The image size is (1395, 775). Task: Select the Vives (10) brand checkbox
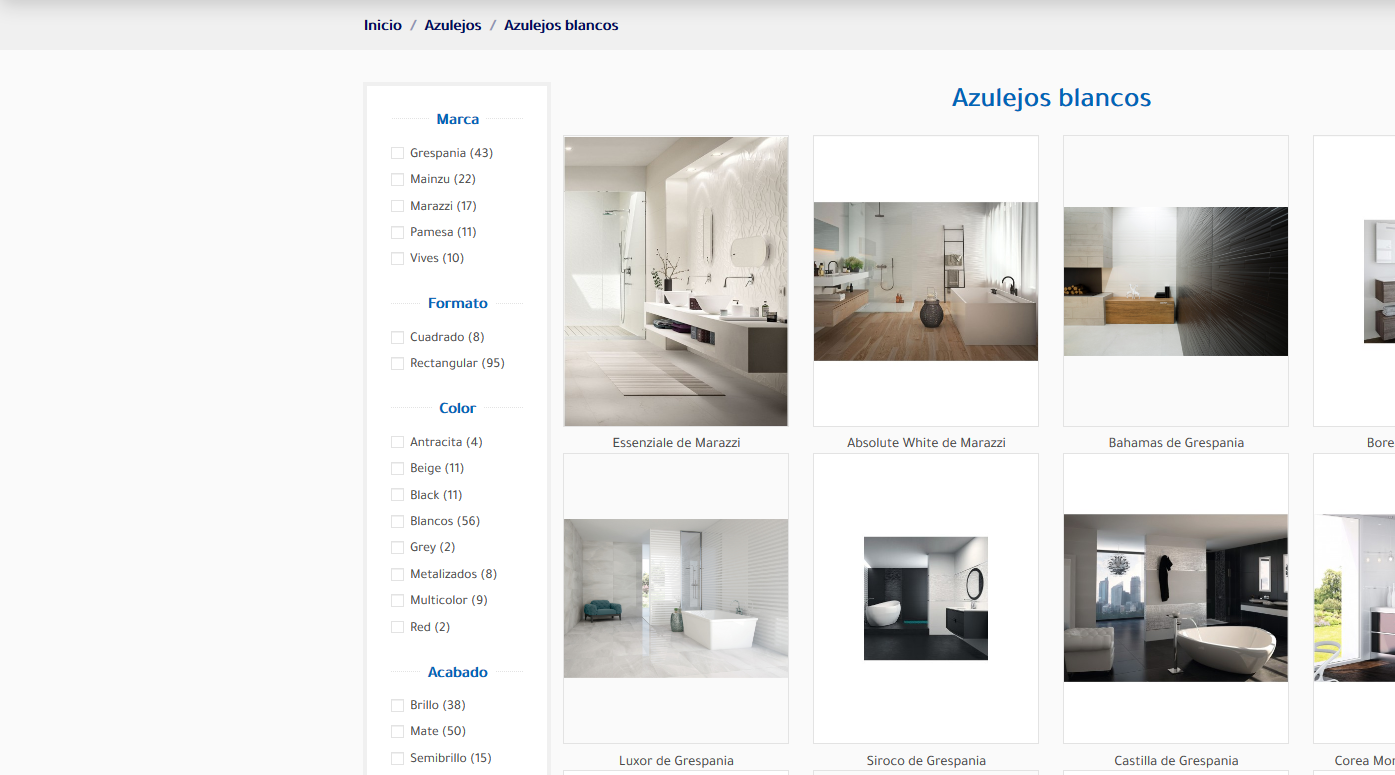(x=397, y=259)
